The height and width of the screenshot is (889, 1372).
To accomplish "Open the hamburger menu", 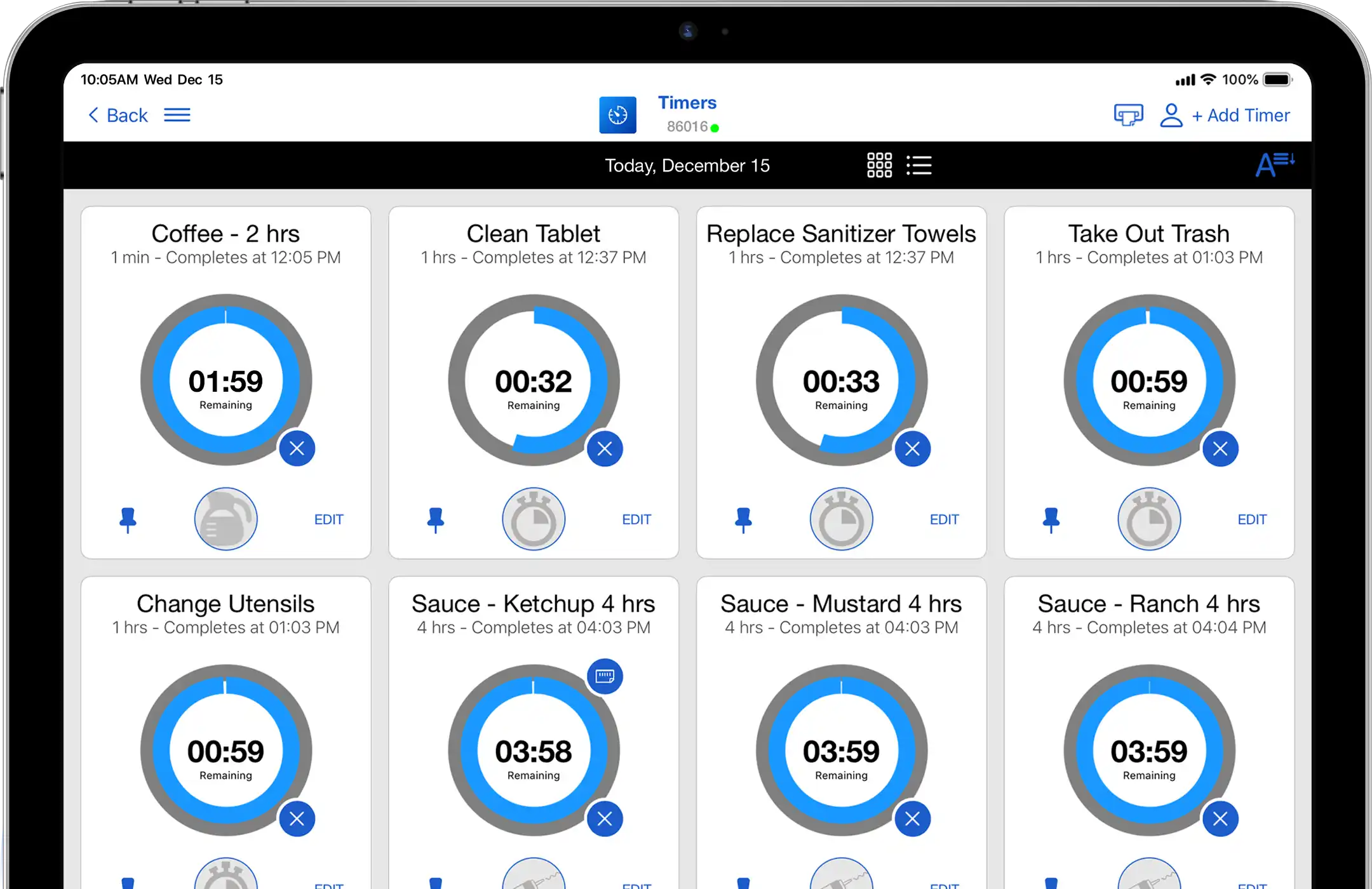I will pos(177,115).
